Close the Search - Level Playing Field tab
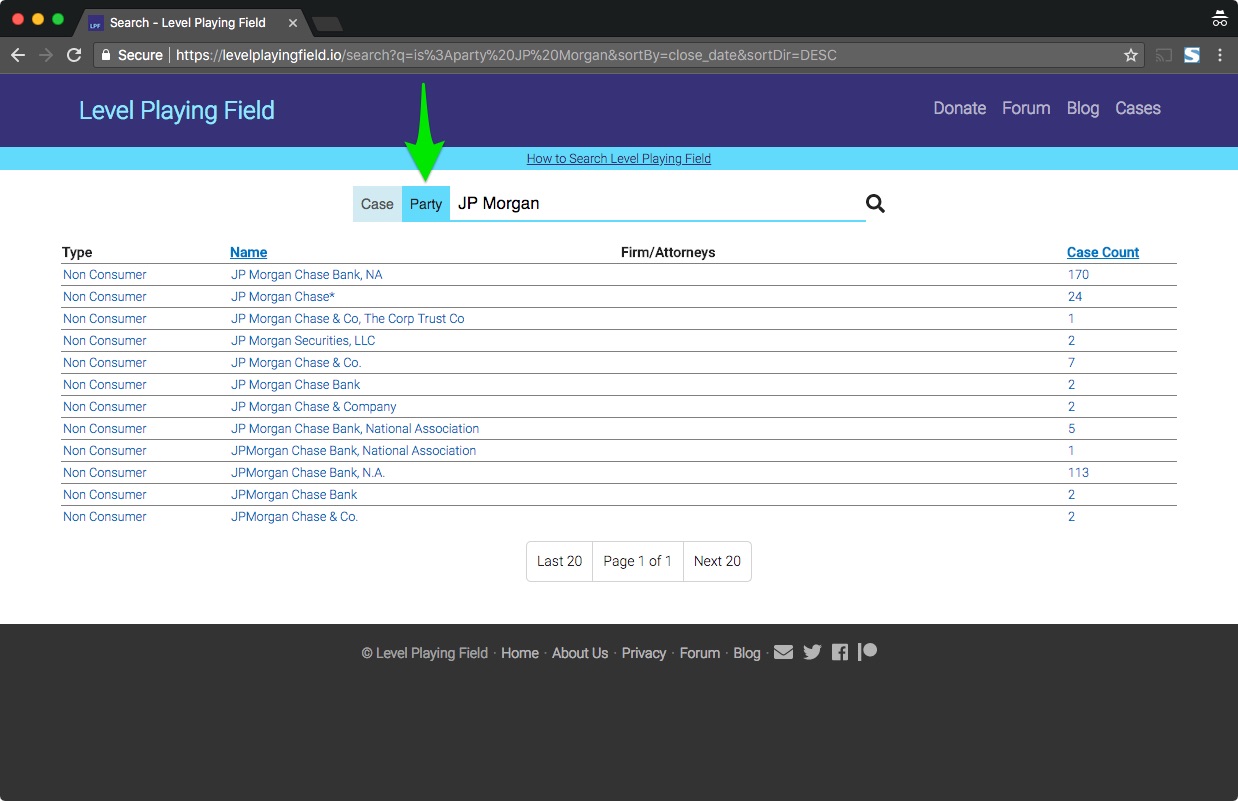Image resolution: width=1238 pixels, height=801 pixels. pos(293,22)
